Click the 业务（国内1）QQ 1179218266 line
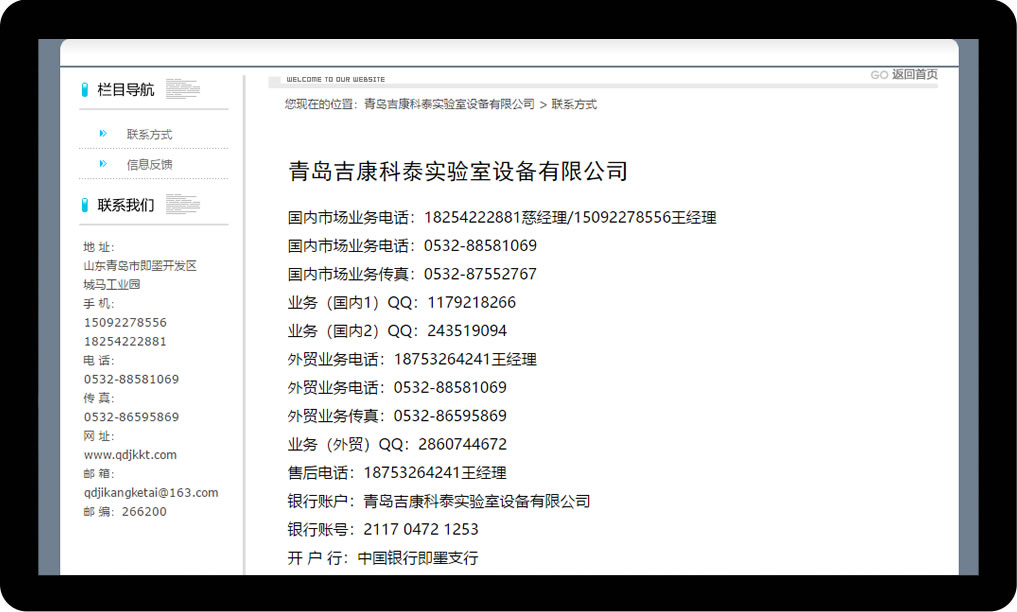Image resolution: width=1017 pixels, height=612 pixels. (401, 303)
